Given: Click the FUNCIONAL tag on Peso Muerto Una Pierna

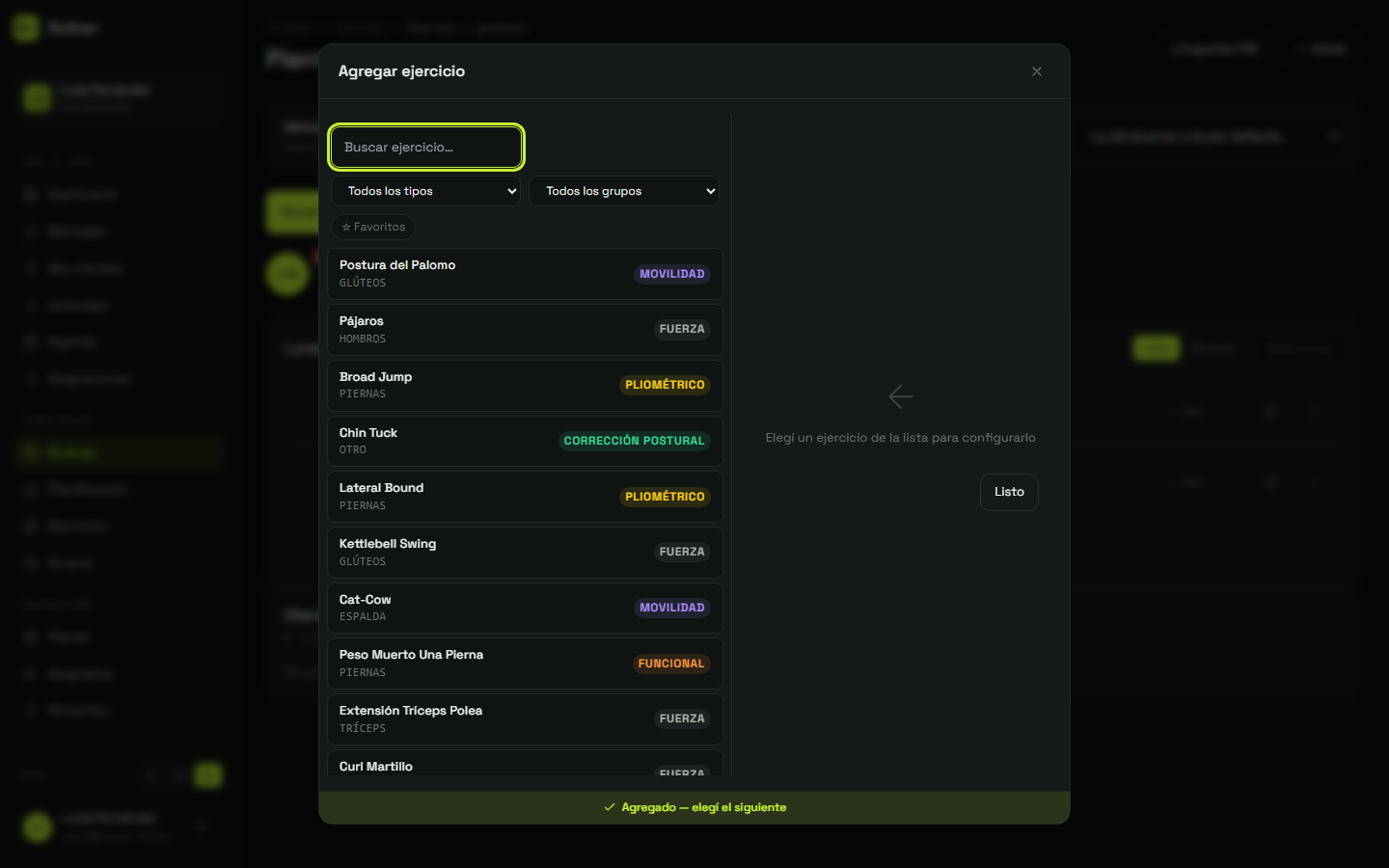Looking at the screenshot, I should pos(671,664).
